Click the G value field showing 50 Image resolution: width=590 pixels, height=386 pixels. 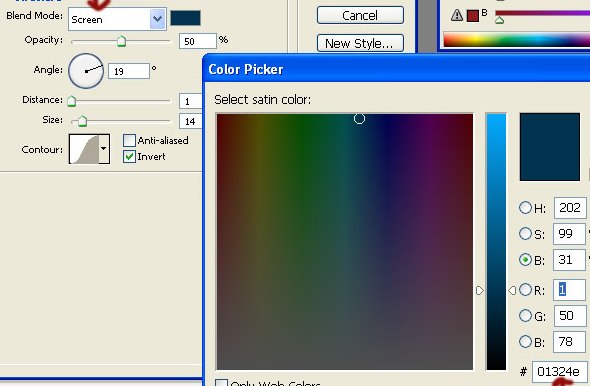point(570,315)
